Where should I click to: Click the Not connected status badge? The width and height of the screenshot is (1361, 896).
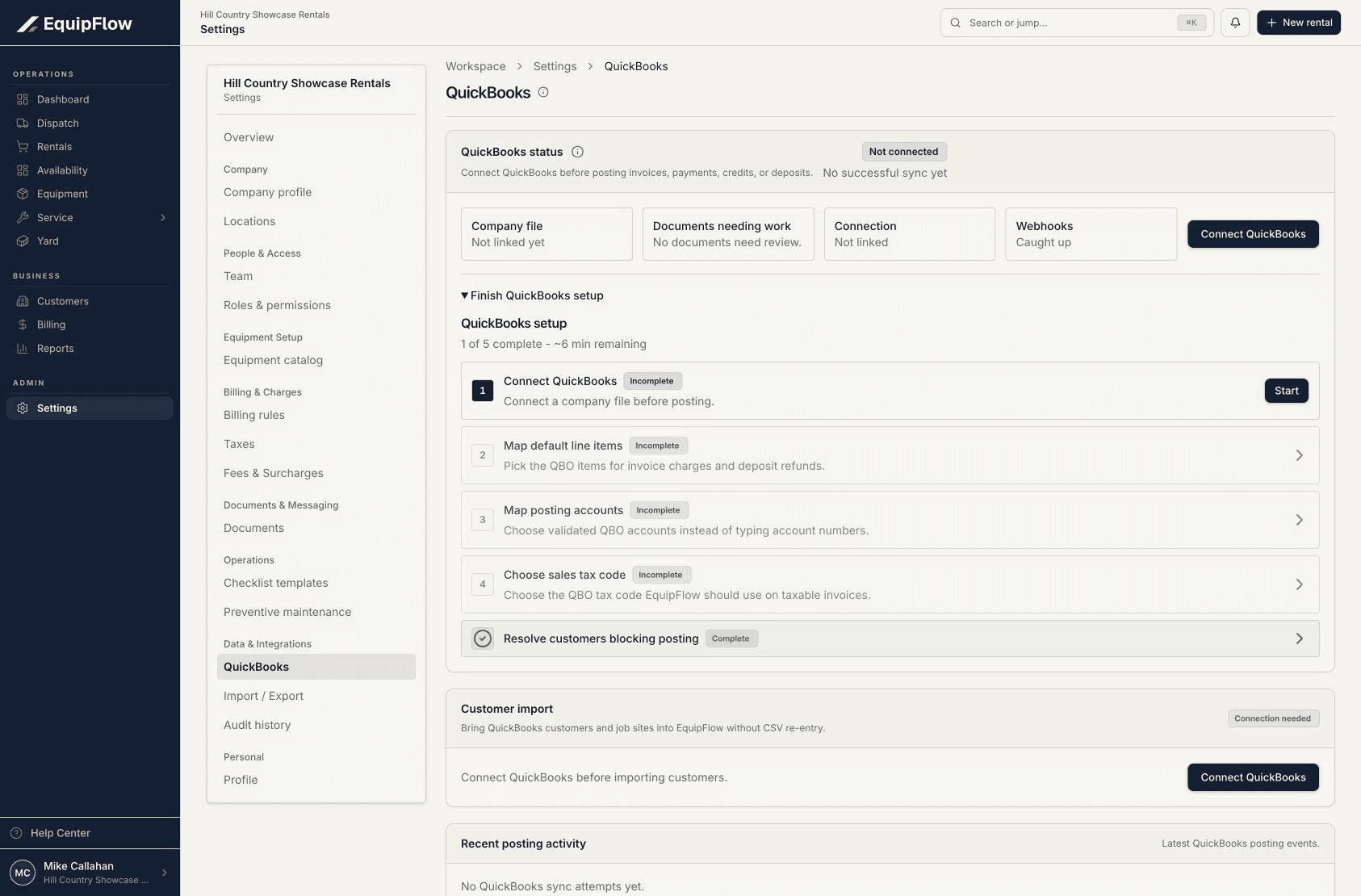pos(903,152)
